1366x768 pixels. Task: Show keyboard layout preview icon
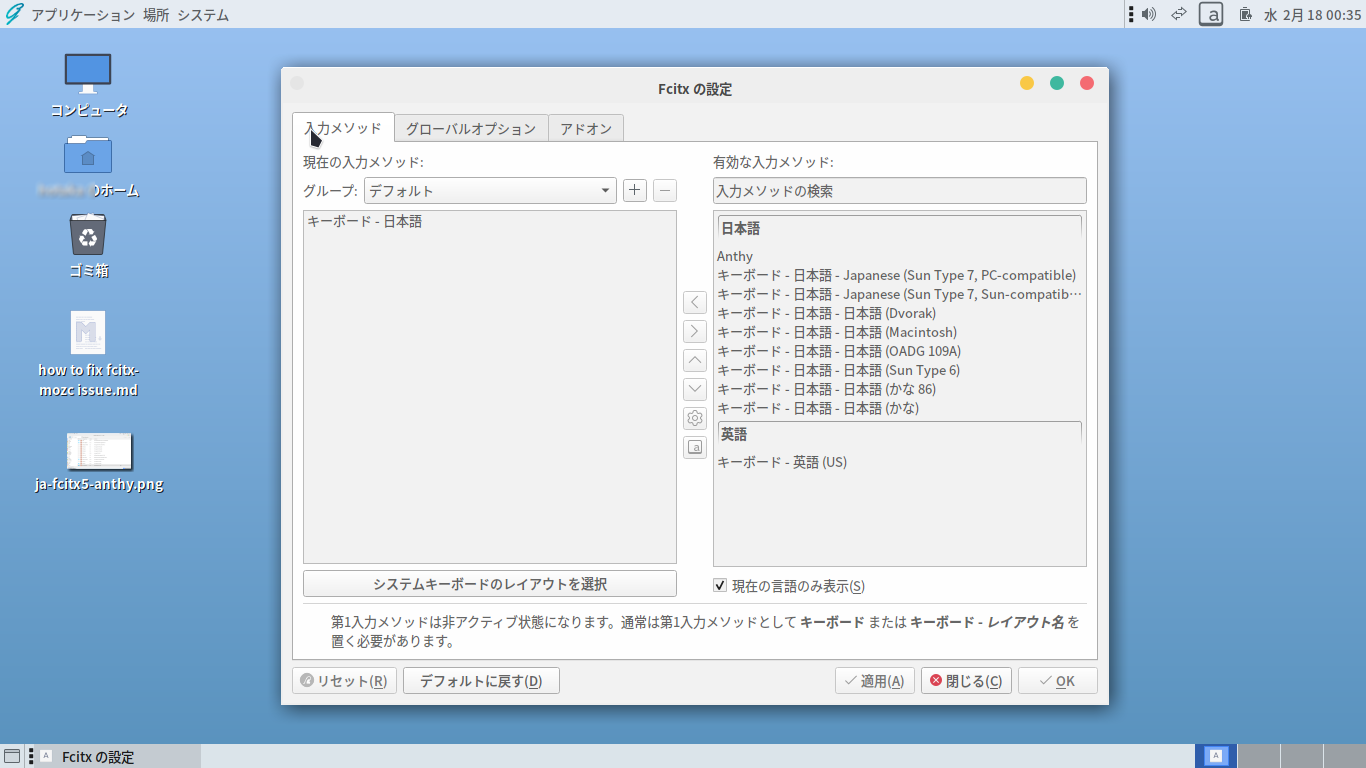click(694, 447)
